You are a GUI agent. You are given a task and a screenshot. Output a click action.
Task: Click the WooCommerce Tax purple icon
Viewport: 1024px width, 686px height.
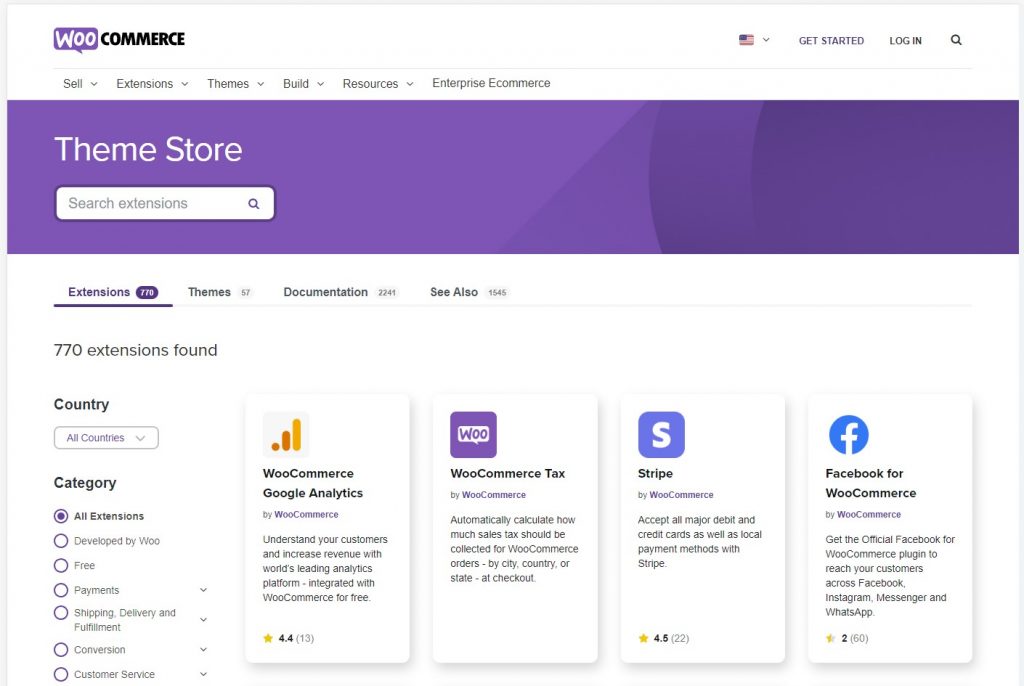point(473,435)
